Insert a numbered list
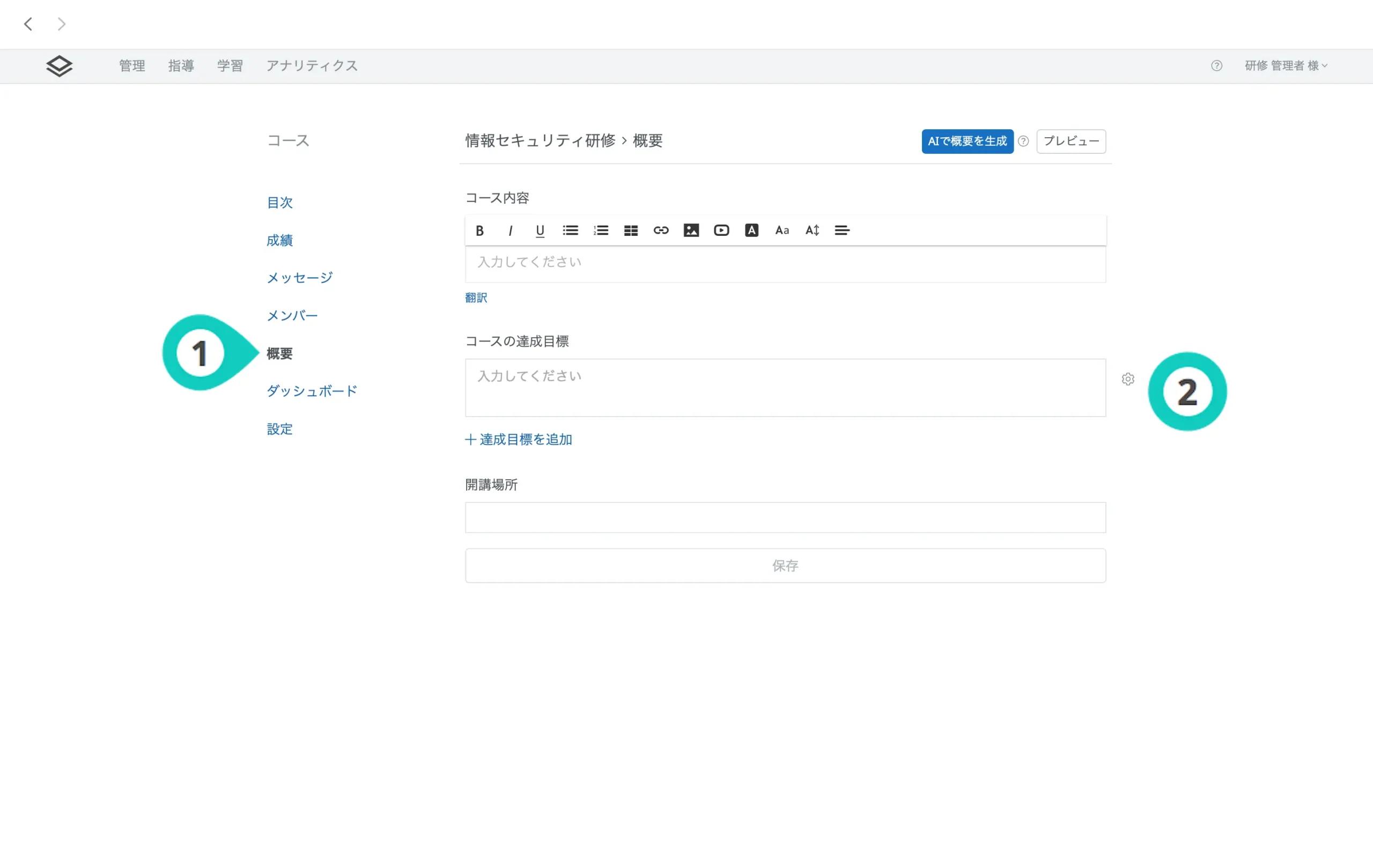Image resolution: width=1373 pixels, height=868 pixels. pos(600,230)
